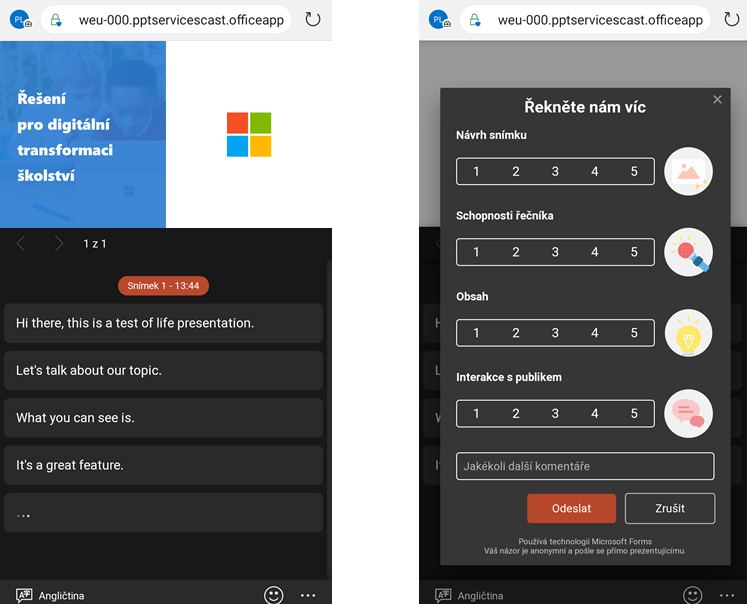Open the three-dot menu in the left screen
Screen dimensions: 747x604
coord(308,595)
